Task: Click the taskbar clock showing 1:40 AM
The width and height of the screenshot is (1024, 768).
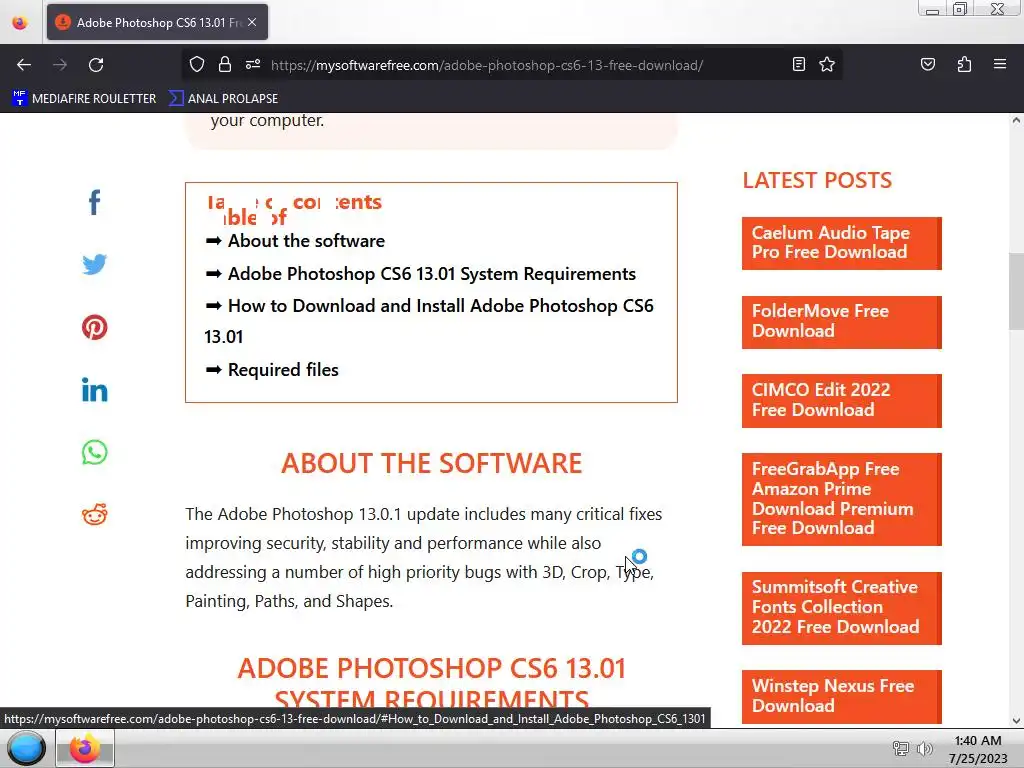Action: 978,749
